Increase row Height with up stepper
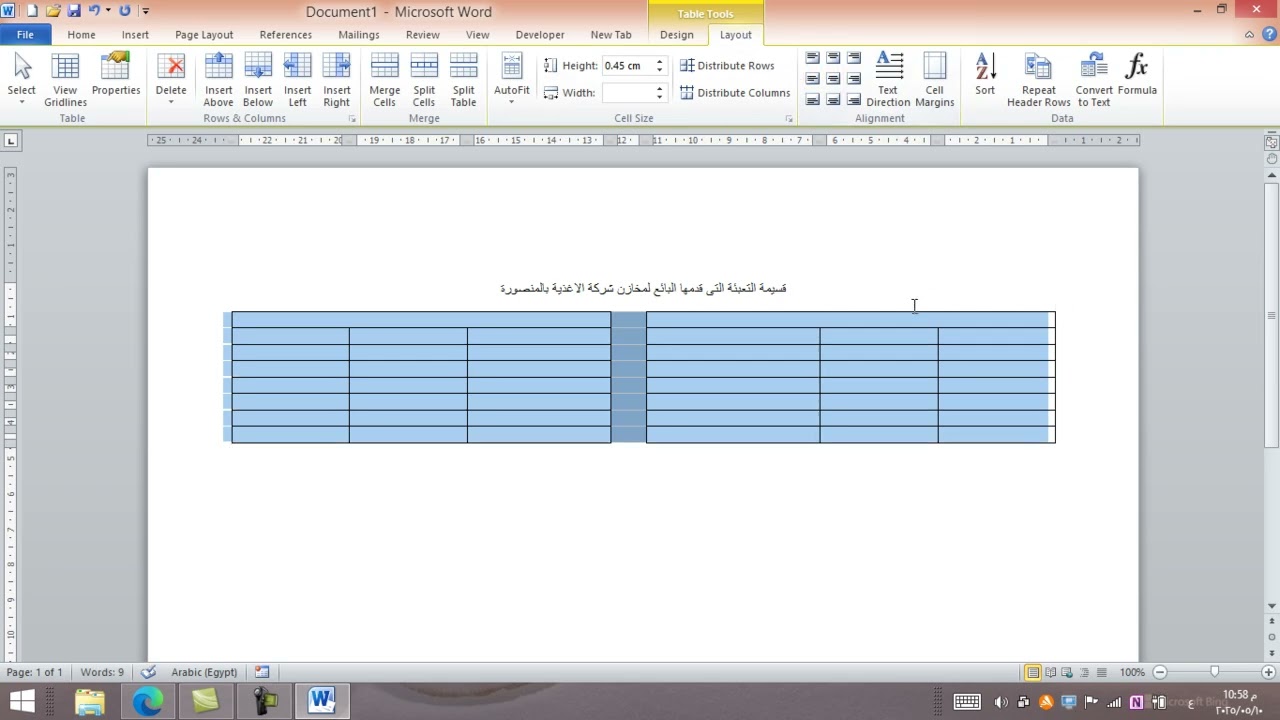 point(659,61)
